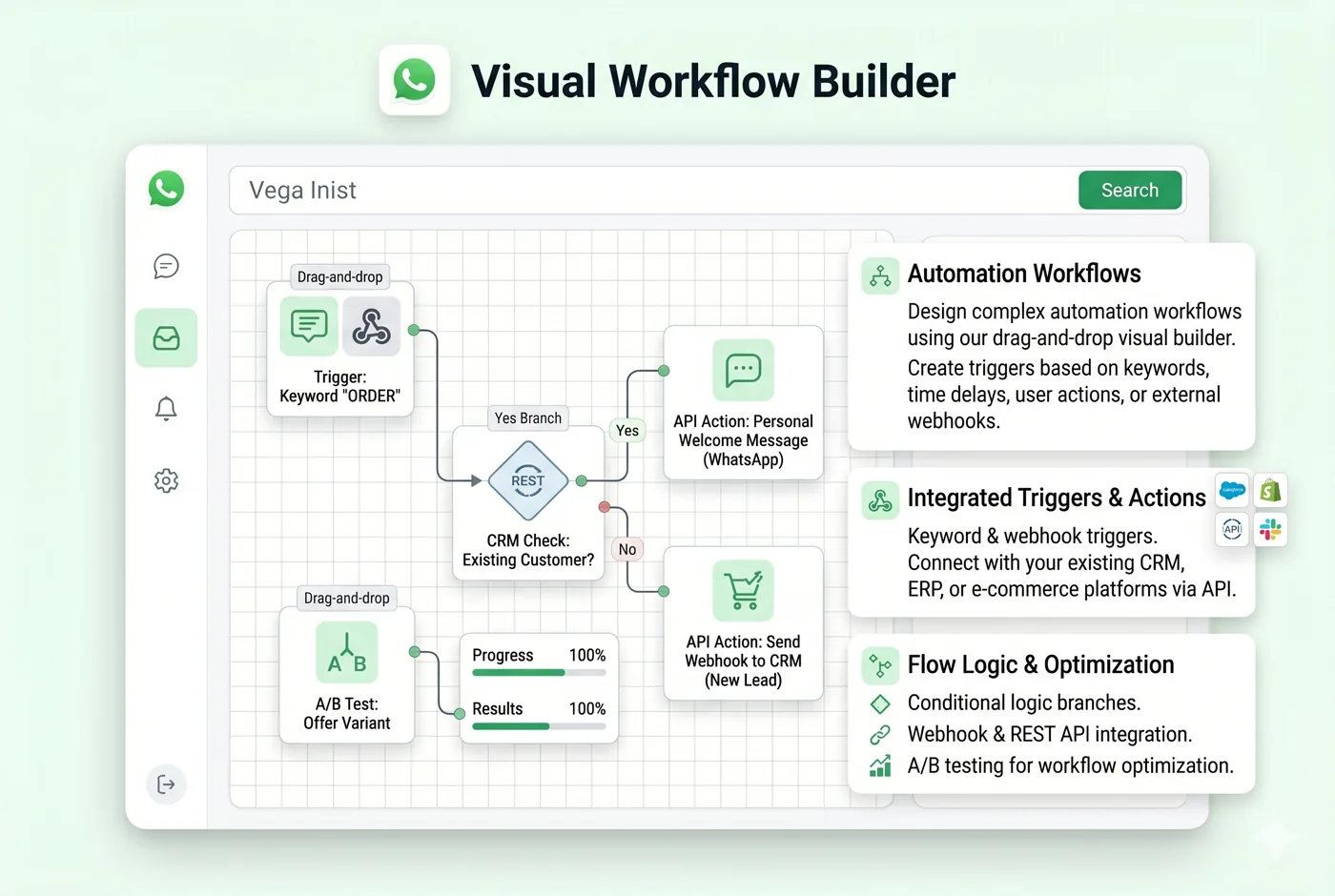Select the inbox sidebar icon
The width and height of the screenshot is (1335, 896).
[x=166, y=337]
